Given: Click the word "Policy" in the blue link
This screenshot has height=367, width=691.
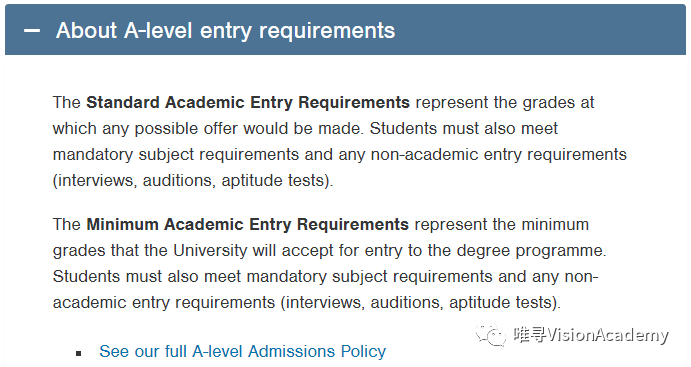Looking at the screenshot, I should [363, 352].
